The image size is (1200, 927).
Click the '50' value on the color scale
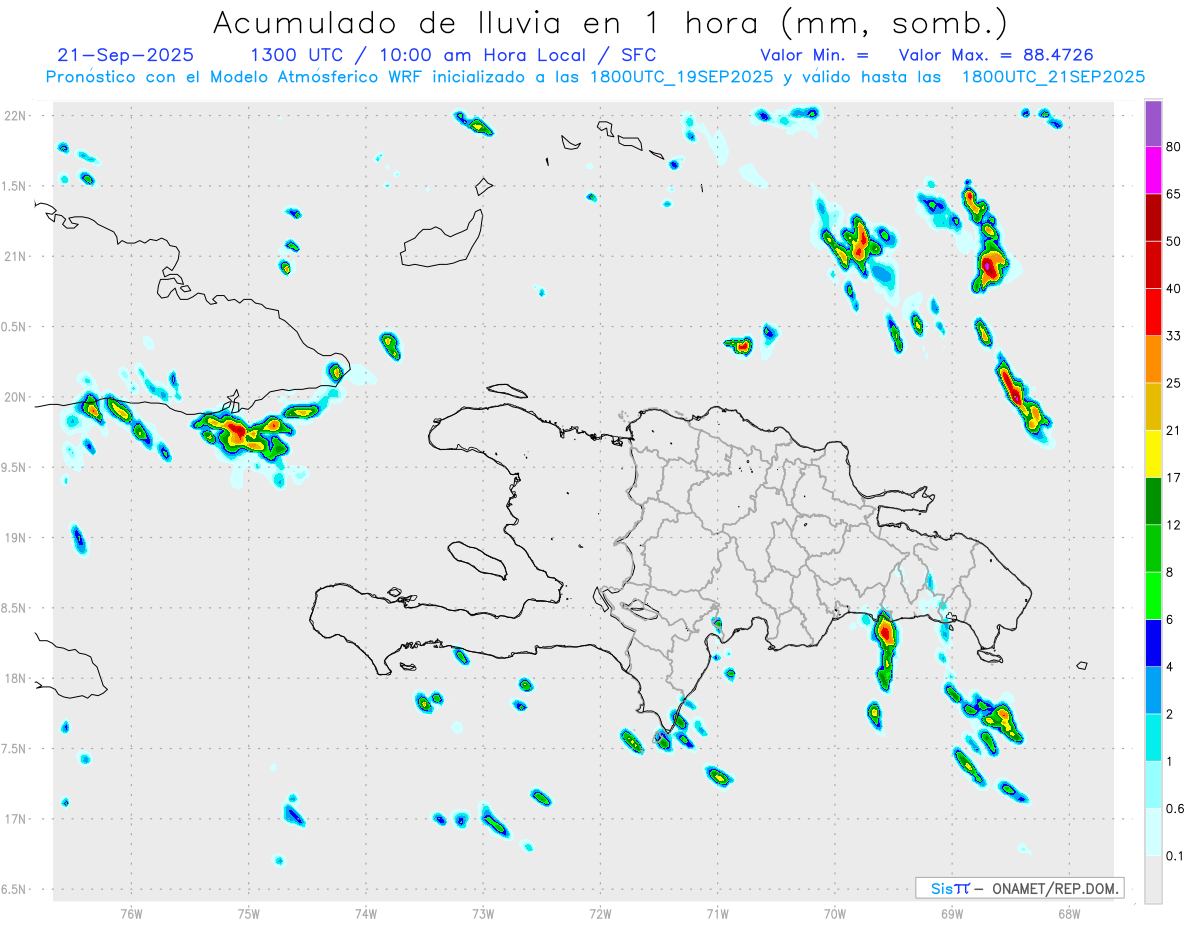[x=1175, y=242]
